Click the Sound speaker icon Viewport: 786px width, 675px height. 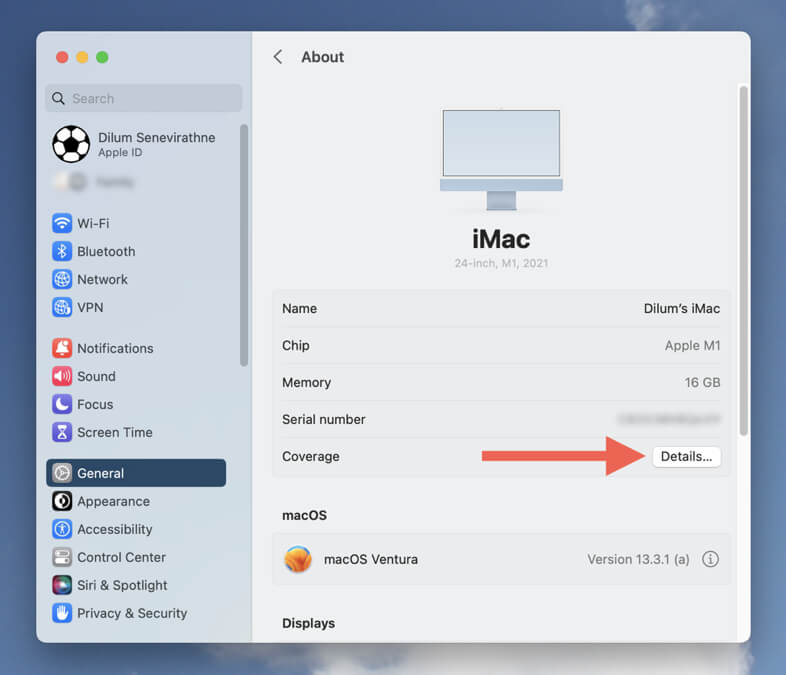tap(62, 376)
